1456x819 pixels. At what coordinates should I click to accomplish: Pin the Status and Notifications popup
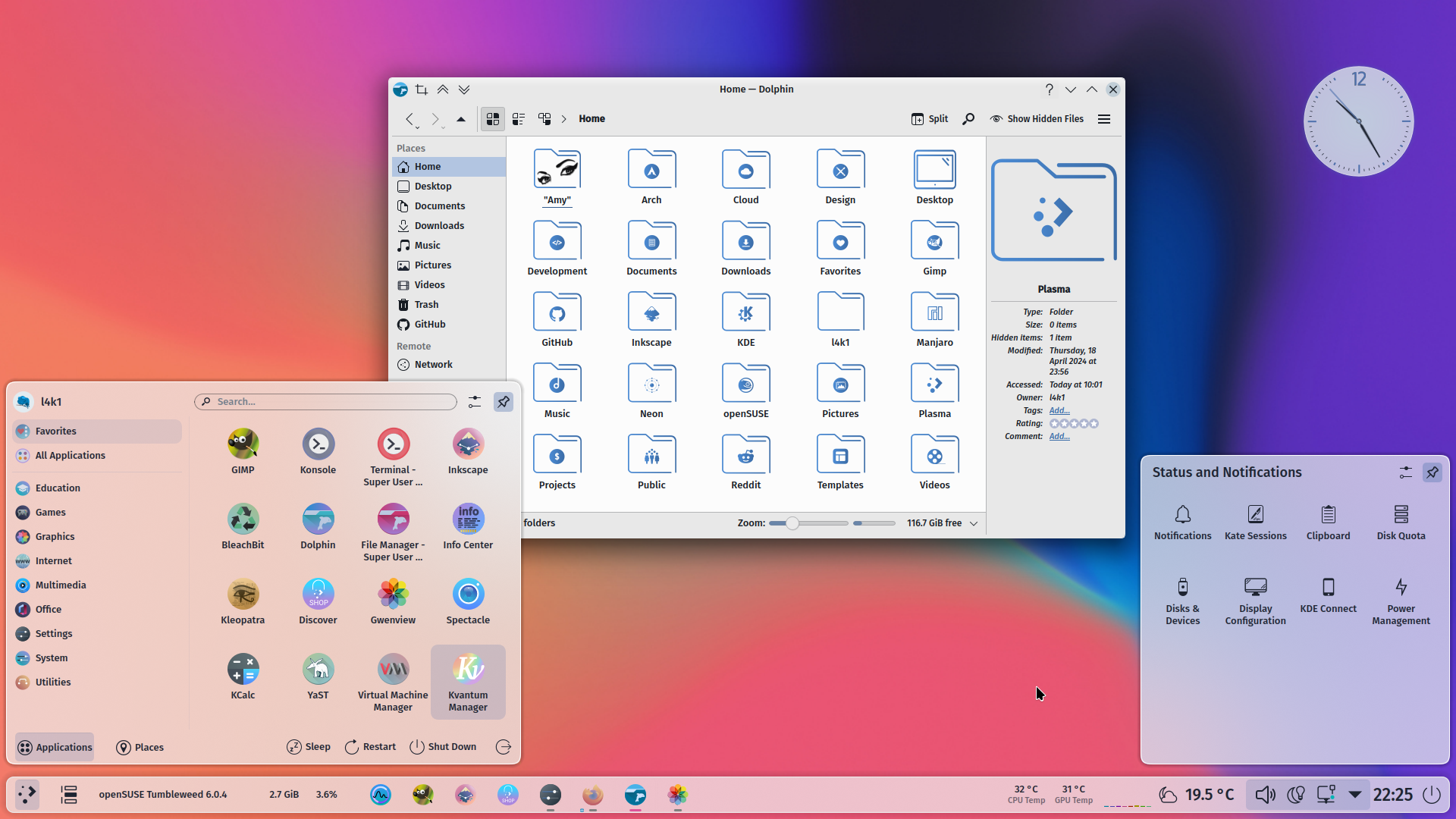(x=1432, y=472)
